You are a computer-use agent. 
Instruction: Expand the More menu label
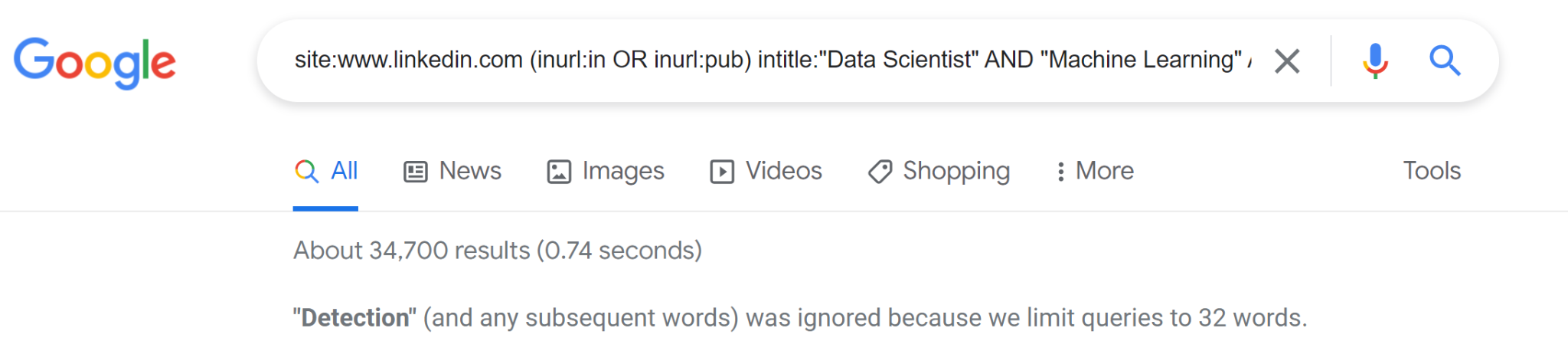tap(1105, 171)
